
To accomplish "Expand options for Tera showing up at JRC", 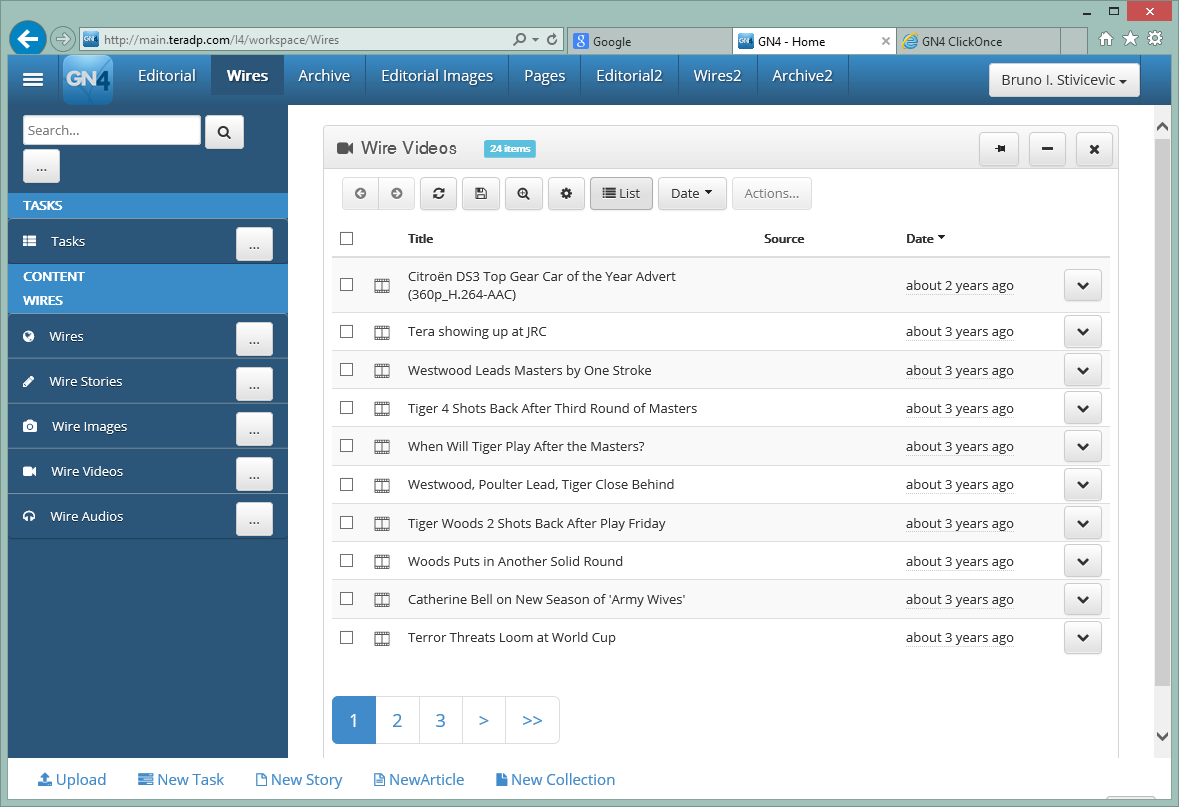I will tap(1083, 332).
